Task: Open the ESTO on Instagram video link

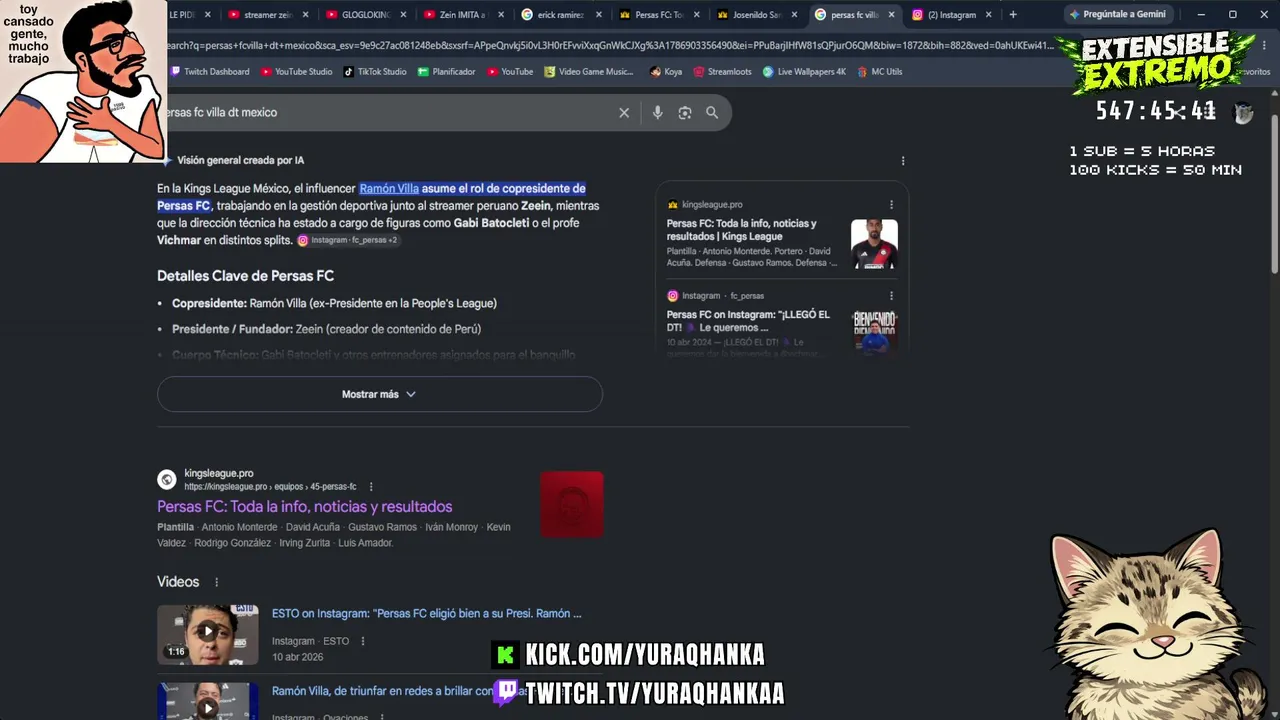Action: 427,614
